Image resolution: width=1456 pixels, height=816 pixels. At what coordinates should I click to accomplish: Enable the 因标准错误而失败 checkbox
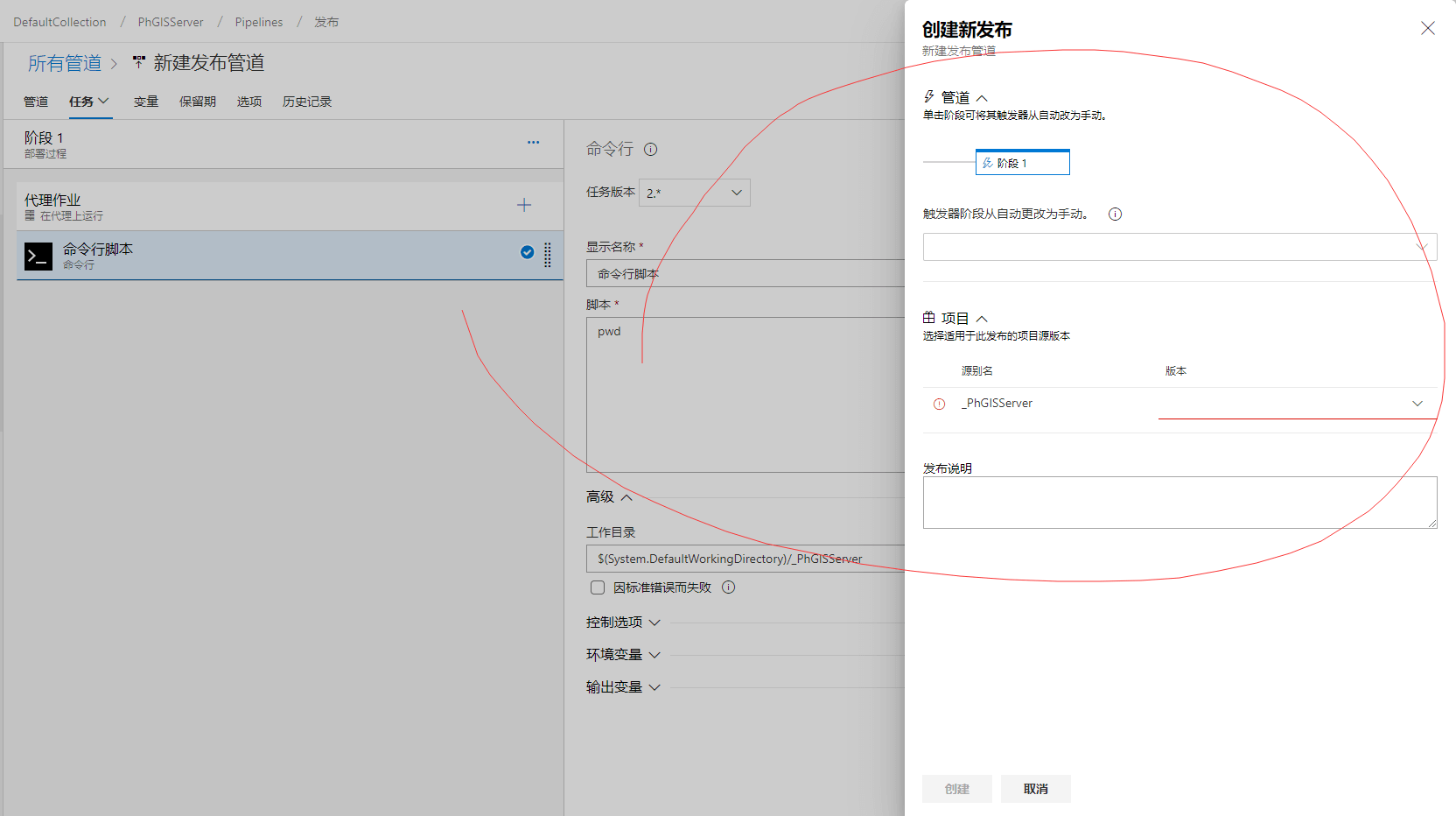pyautogui.click(x=598, y=587)
